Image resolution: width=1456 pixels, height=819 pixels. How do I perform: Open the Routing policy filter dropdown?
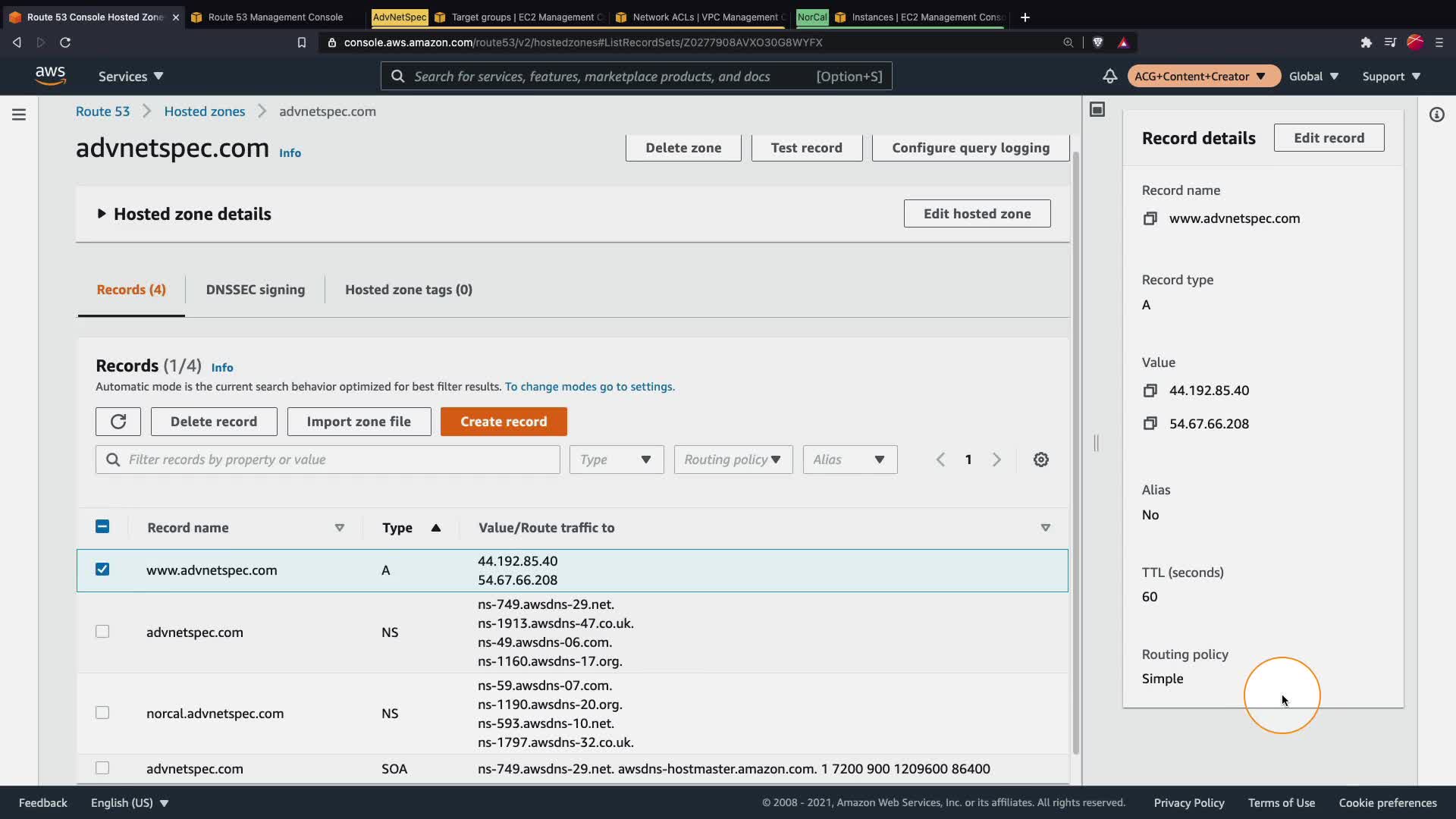click(x=733, y=460)
